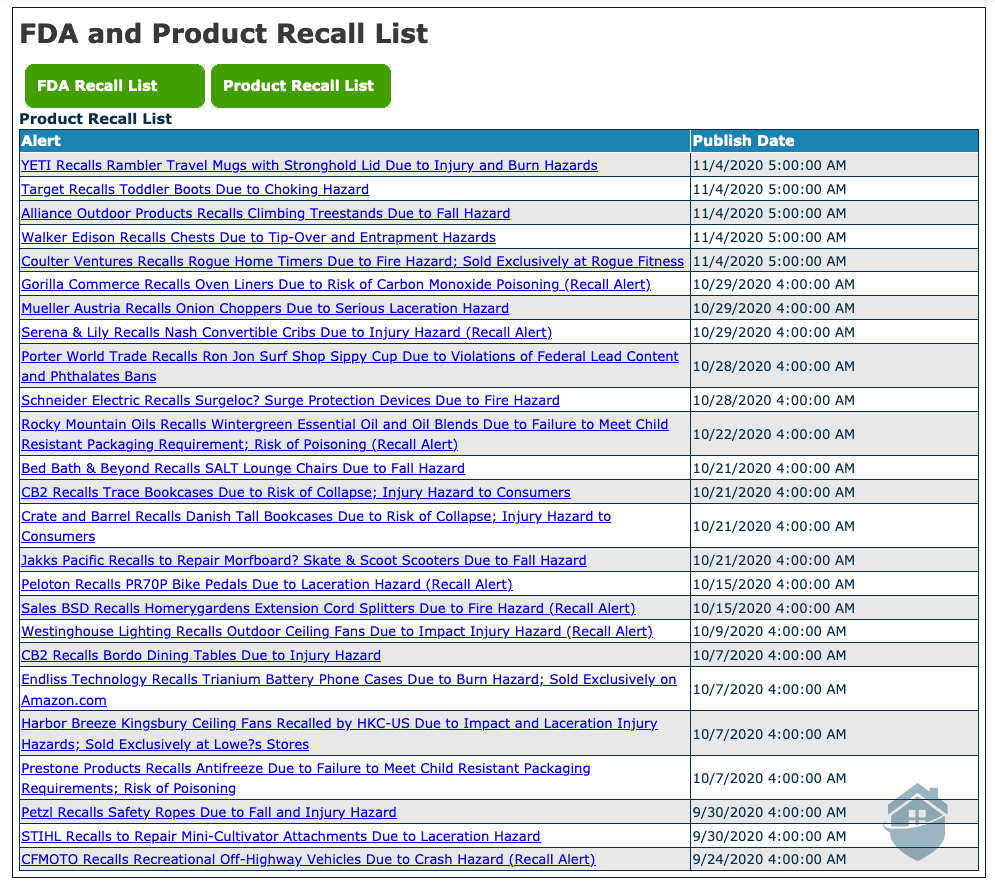Select the 10/9/2020 4:00:00 AM date cell
Viewport: 995px width, 893px height.
[x=834, y=632]
